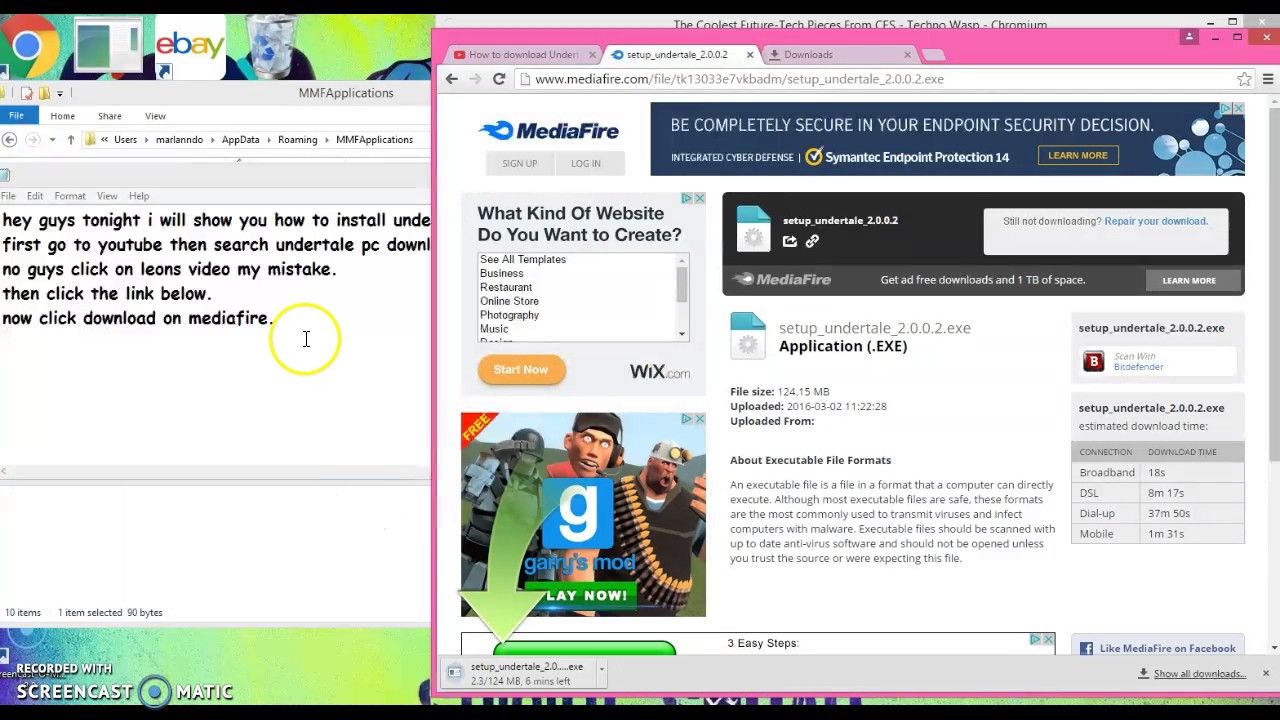Click the Explorer forward arrow
The height and width of the screenshot is (720, 1280).
tap(32, 140)
